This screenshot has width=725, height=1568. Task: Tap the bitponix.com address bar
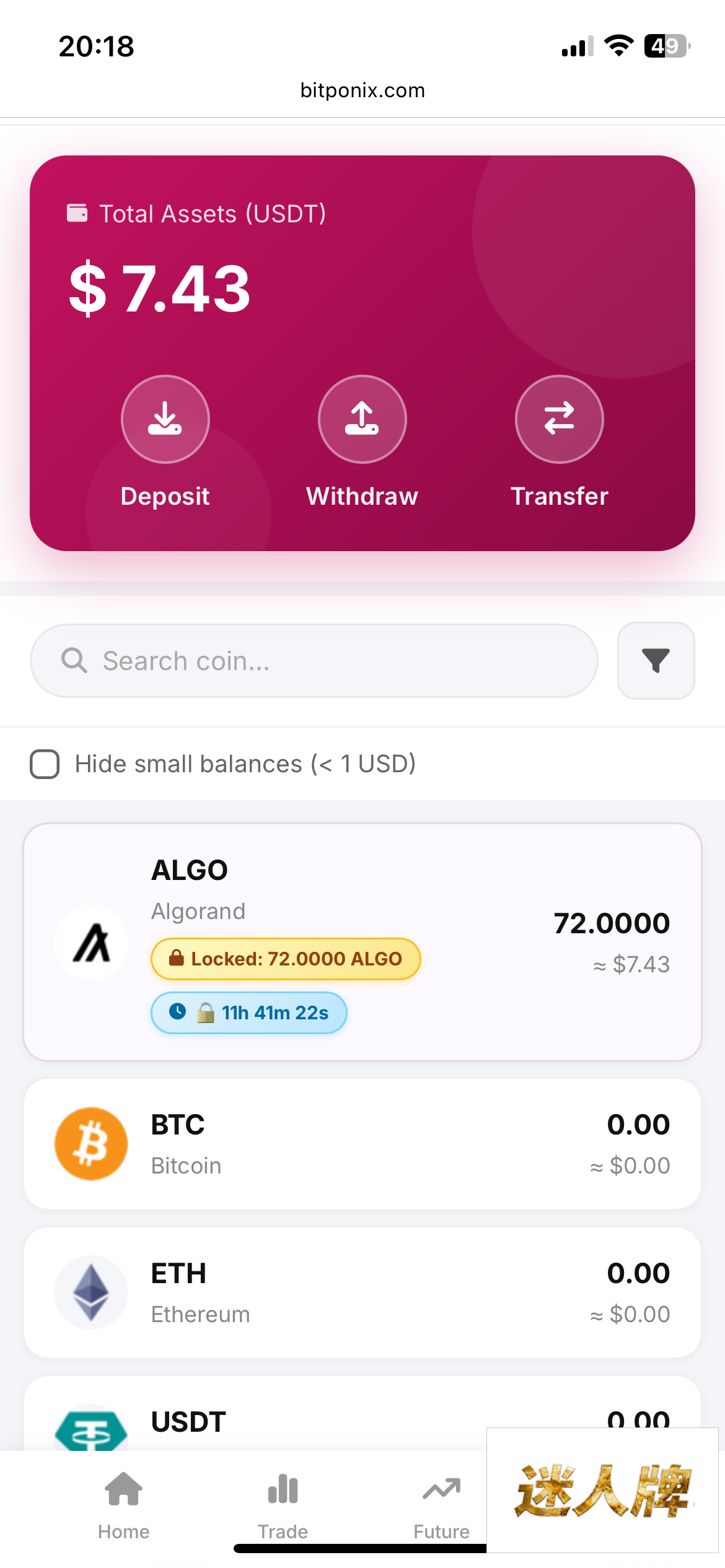tap(362, 90)
